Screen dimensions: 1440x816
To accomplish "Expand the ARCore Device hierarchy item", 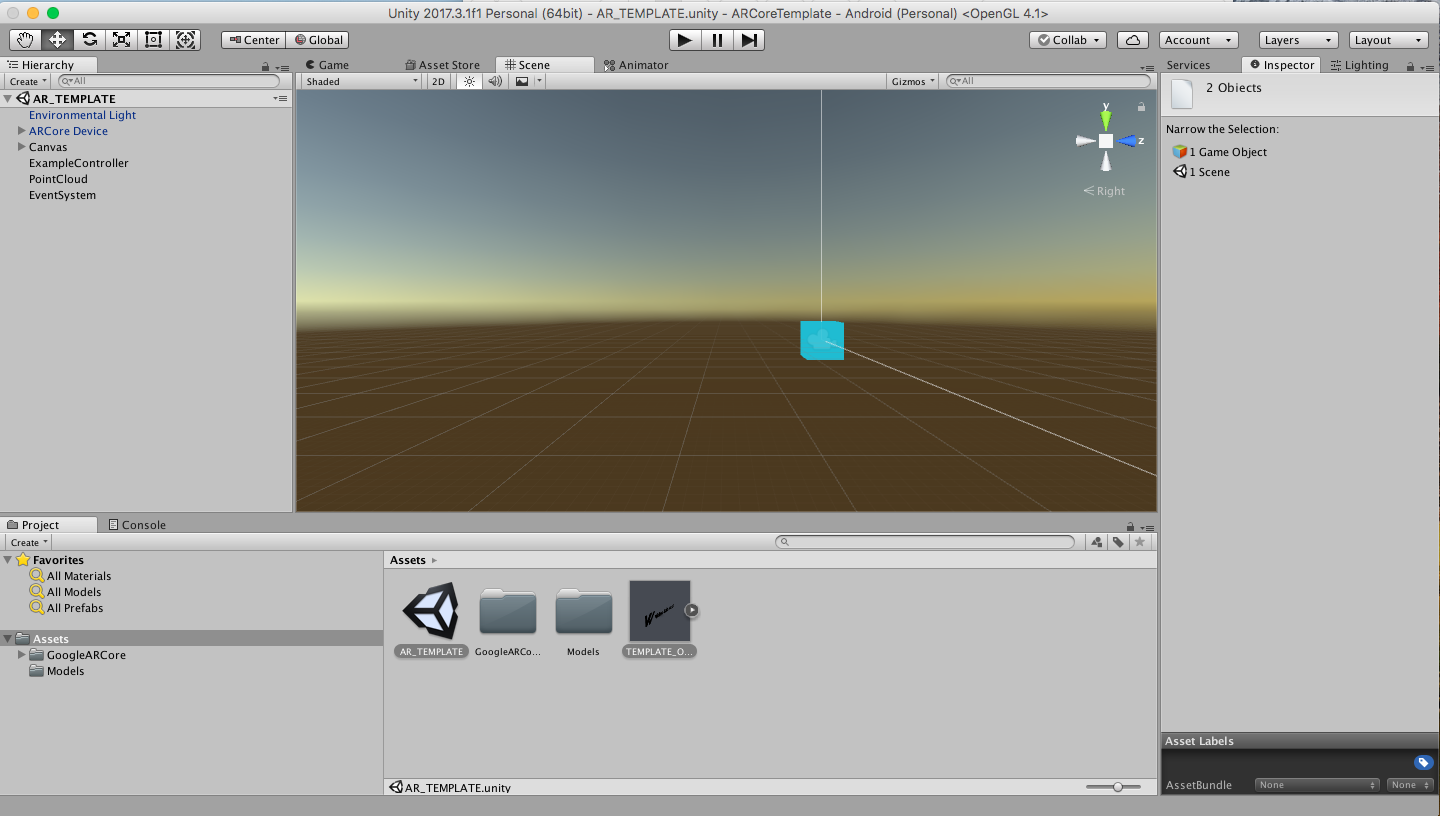I will (x=21, y=131).
